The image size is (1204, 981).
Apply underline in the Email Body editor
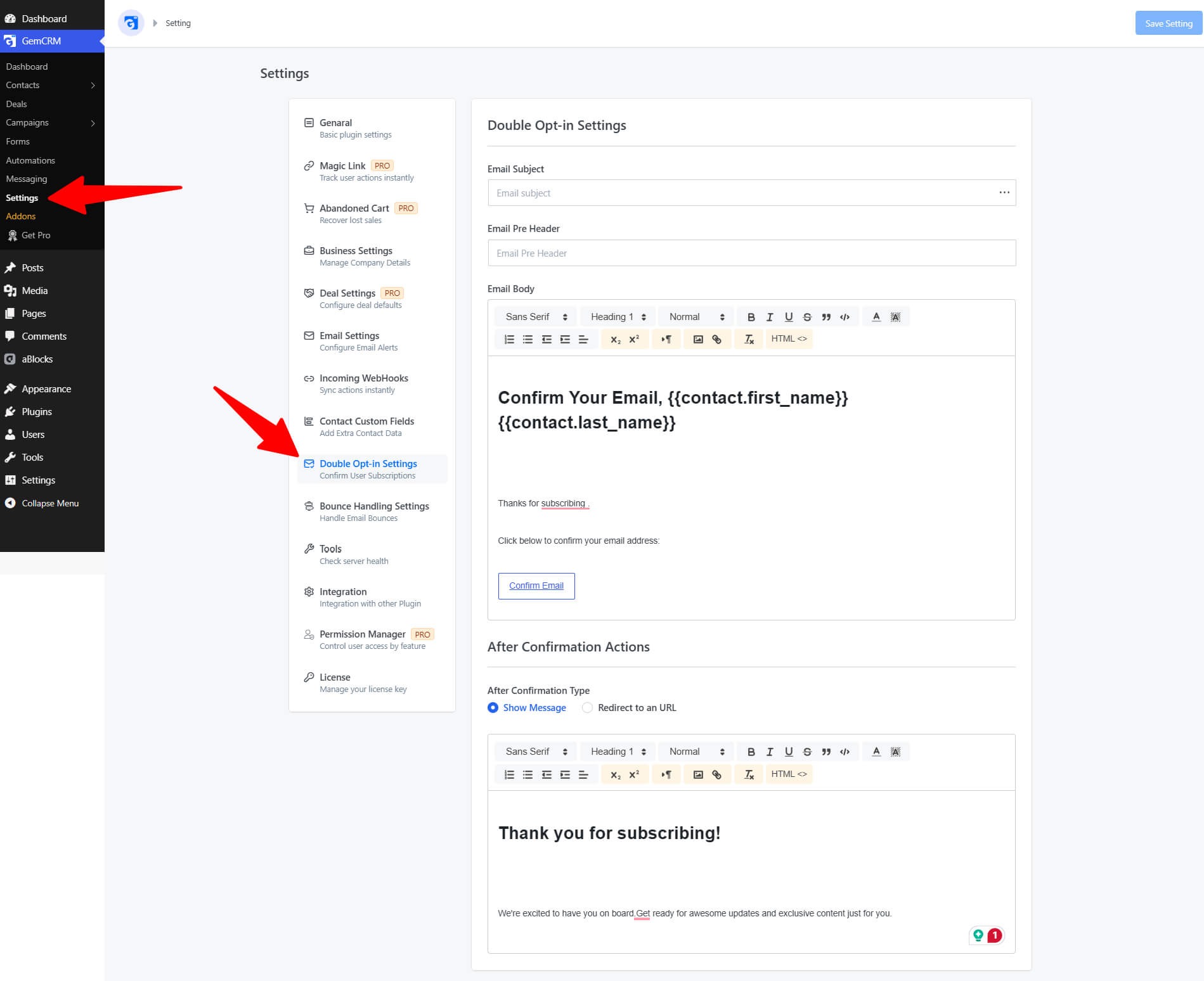(x=789, y=317)
